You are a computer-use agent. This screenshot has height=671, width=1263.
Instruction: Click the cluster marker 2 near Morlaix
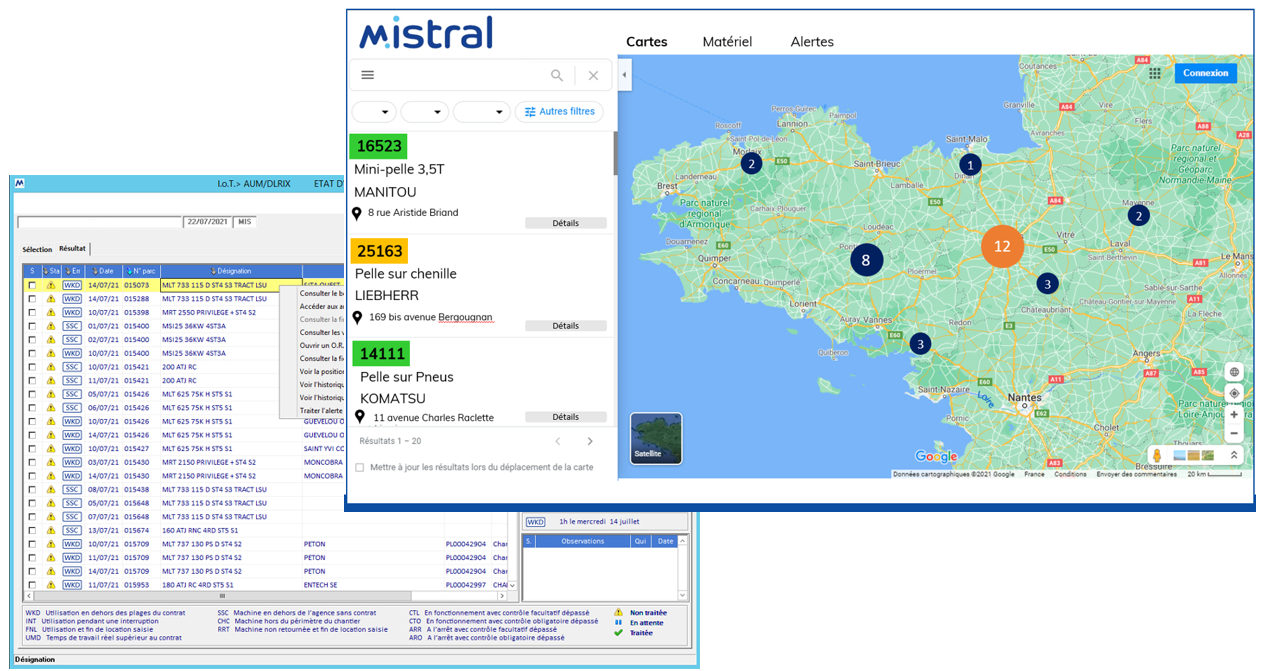[x=751, y=163]
